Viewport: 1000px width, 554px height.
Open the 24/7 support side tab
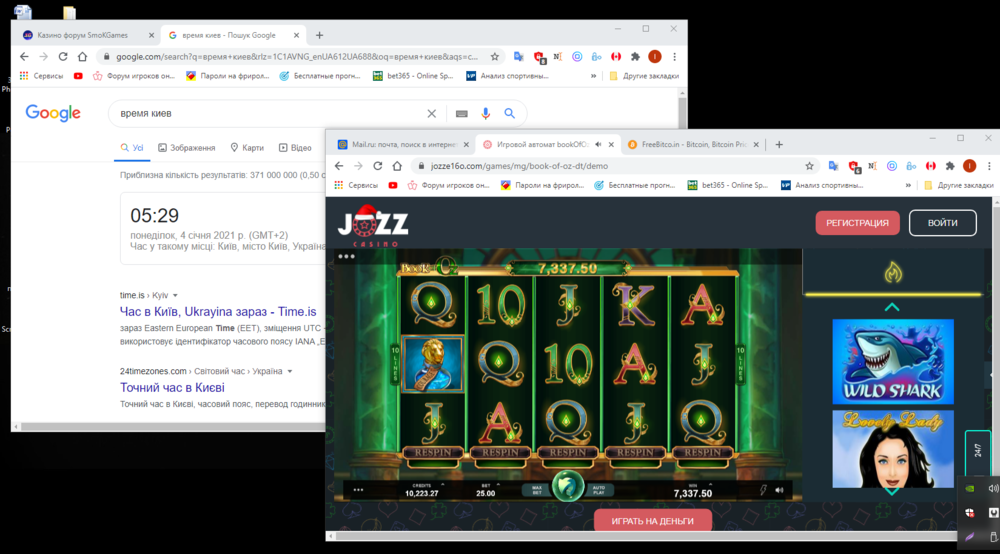(978, 452)
